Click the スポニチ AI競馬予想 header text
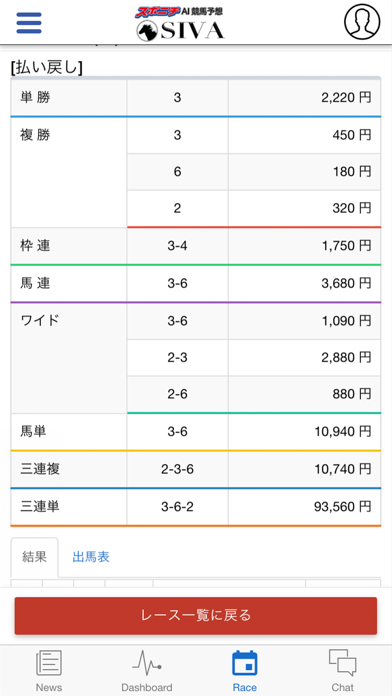 point(179,12)
